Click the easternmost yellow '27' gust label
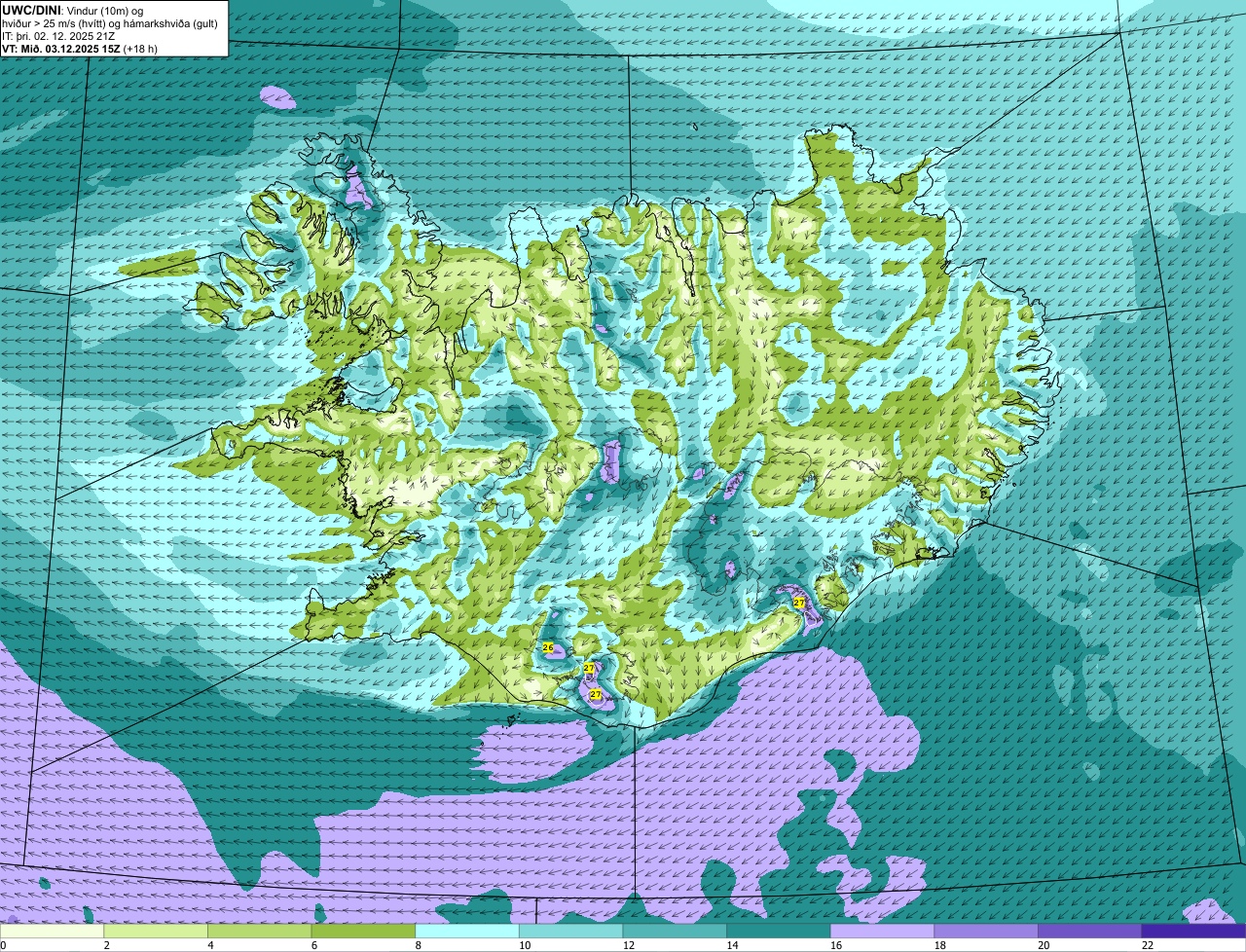The width and height of the screenshot is (1246, 952). coord(799,604)
